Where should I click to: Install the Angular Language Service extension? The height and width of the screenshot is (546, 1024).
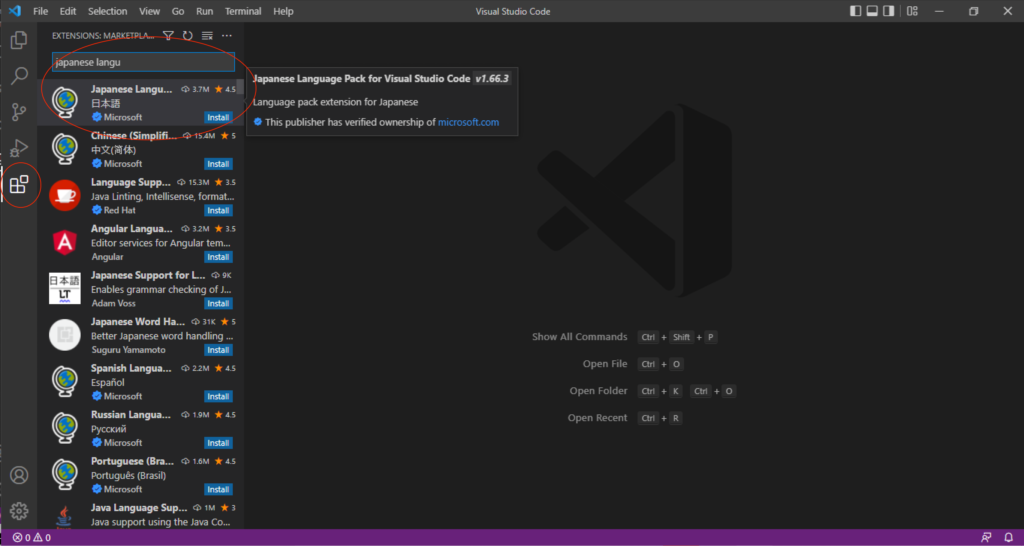tap(218, 257)
